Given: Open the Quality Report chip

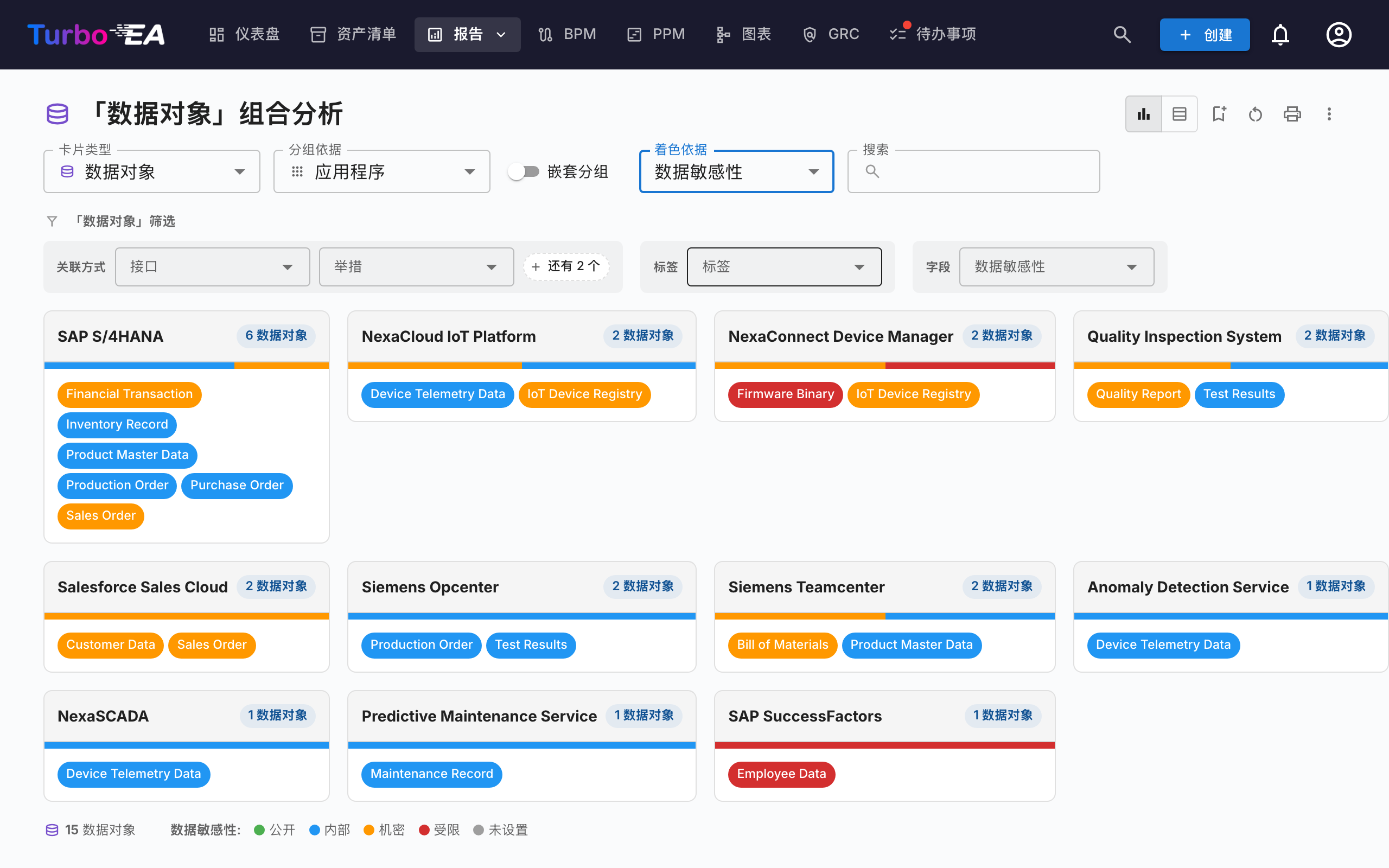Looking at the screenshot, I should (1138, 394).
